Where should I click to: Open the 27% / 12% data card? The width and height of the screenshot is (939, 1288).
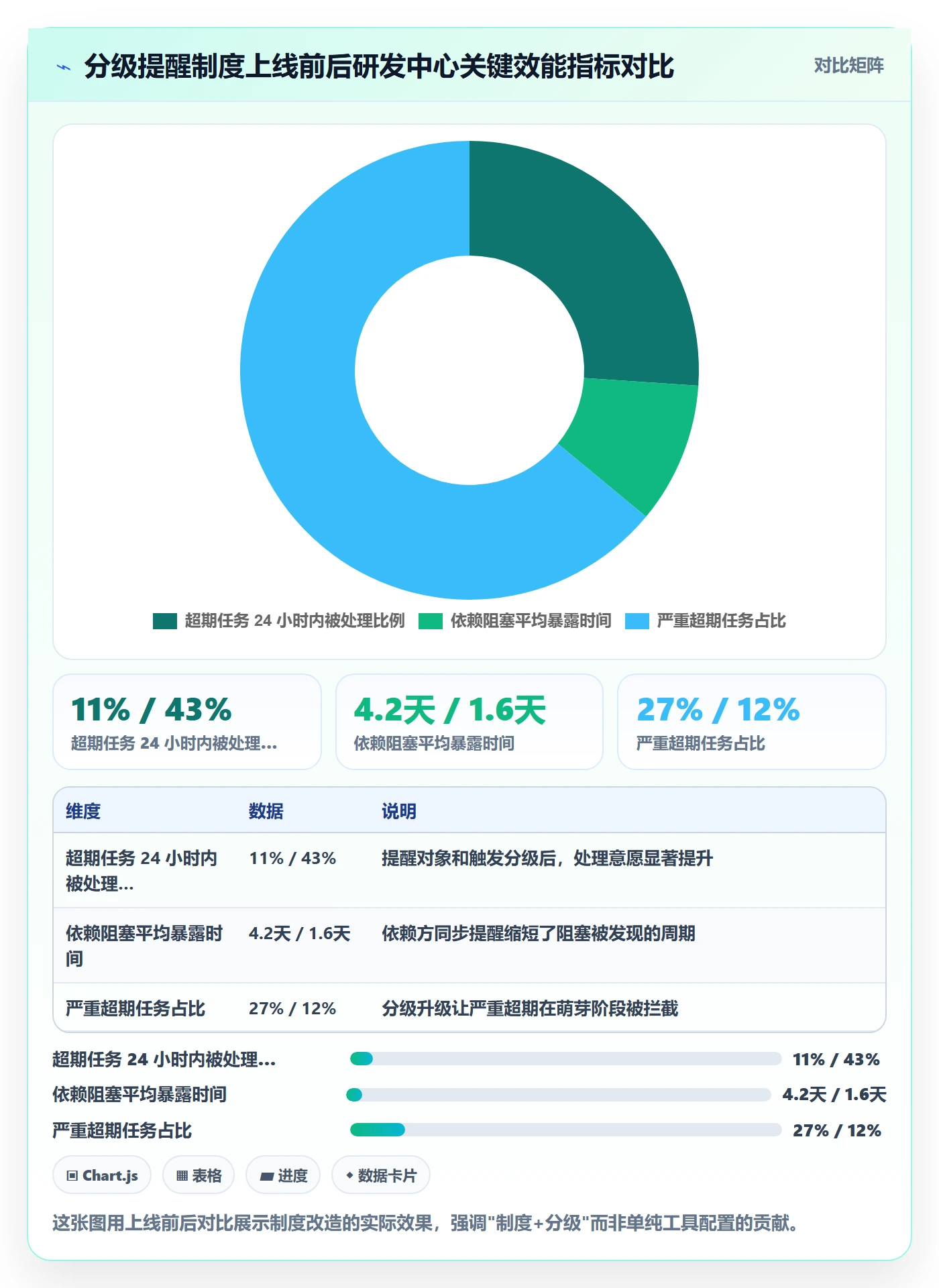752,722
